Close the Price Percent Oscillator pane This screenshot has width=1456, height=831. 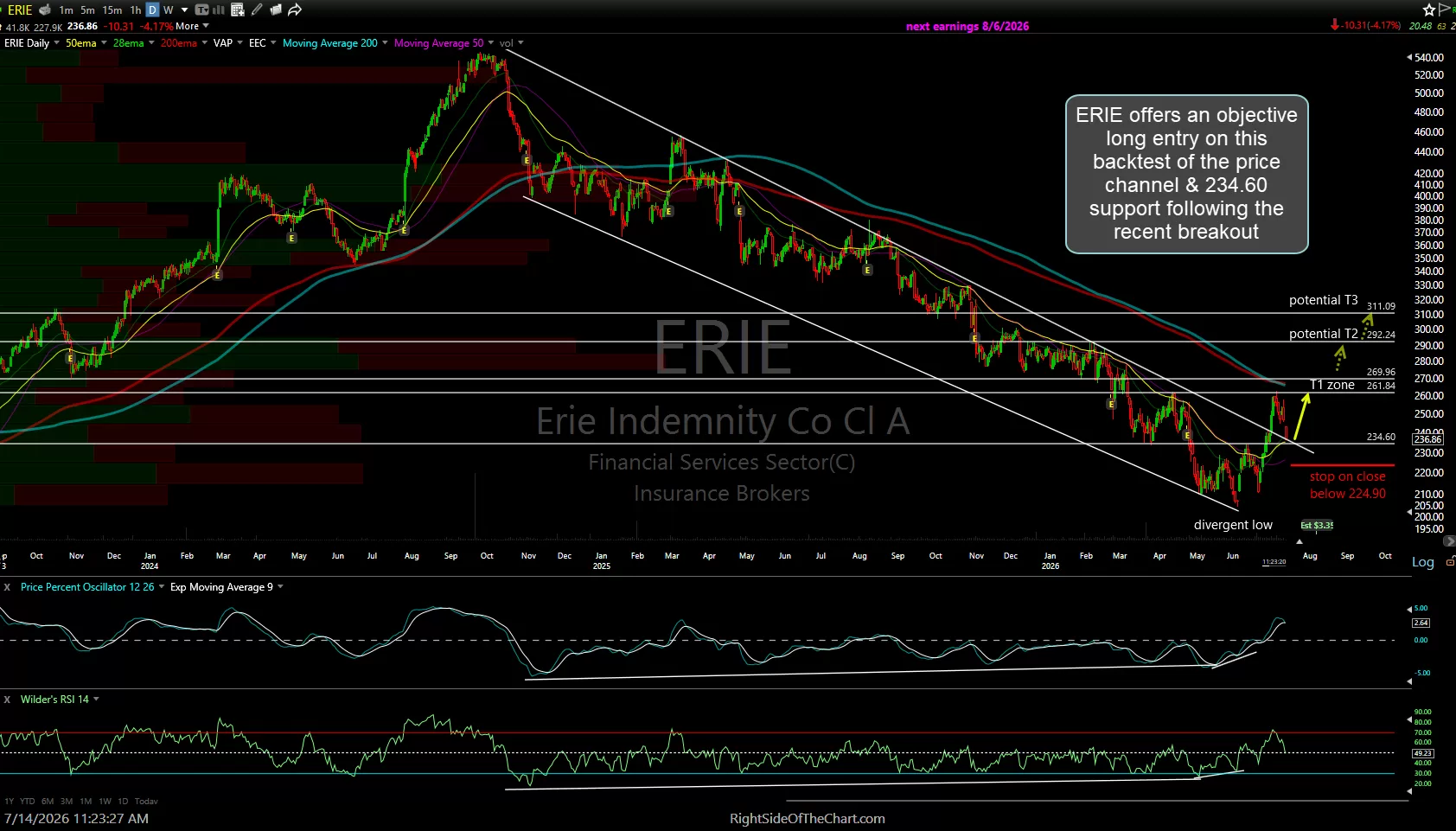[x=7, y=586]
